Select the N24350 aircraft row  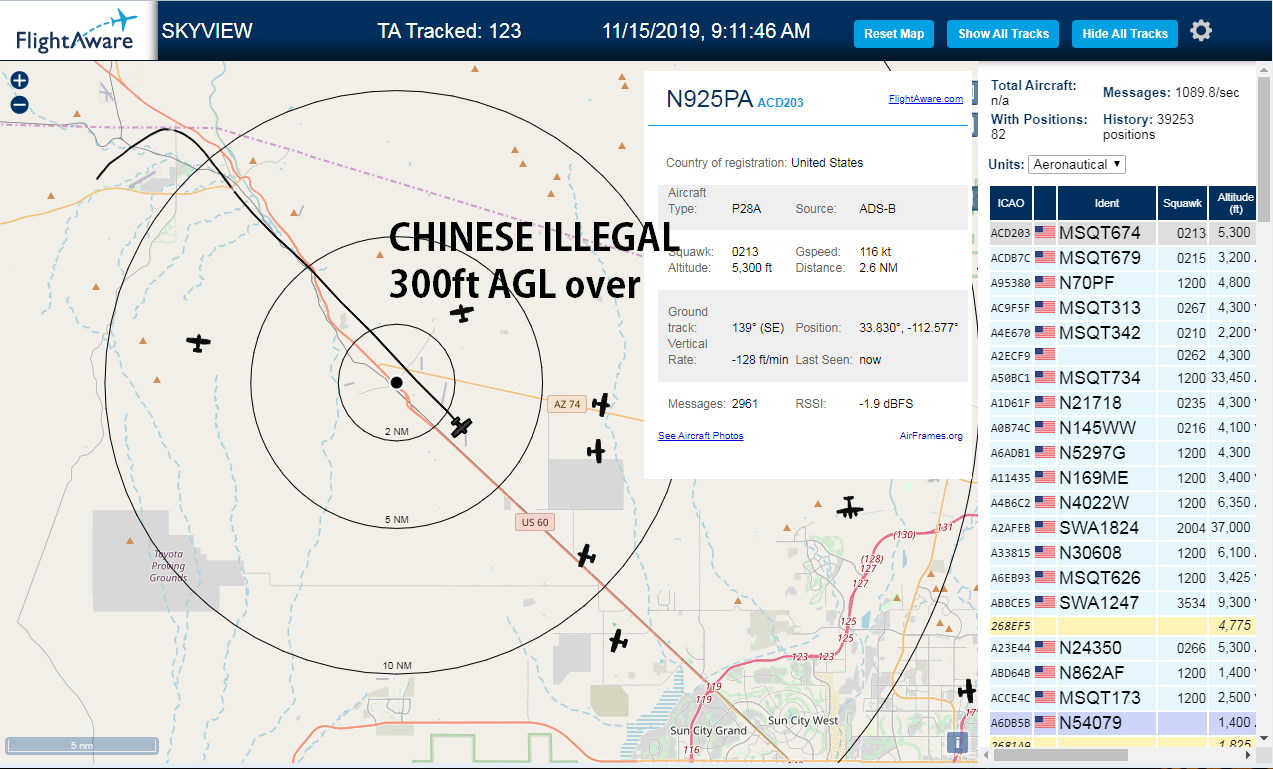pyautogui.click(x=1123, y=647)
